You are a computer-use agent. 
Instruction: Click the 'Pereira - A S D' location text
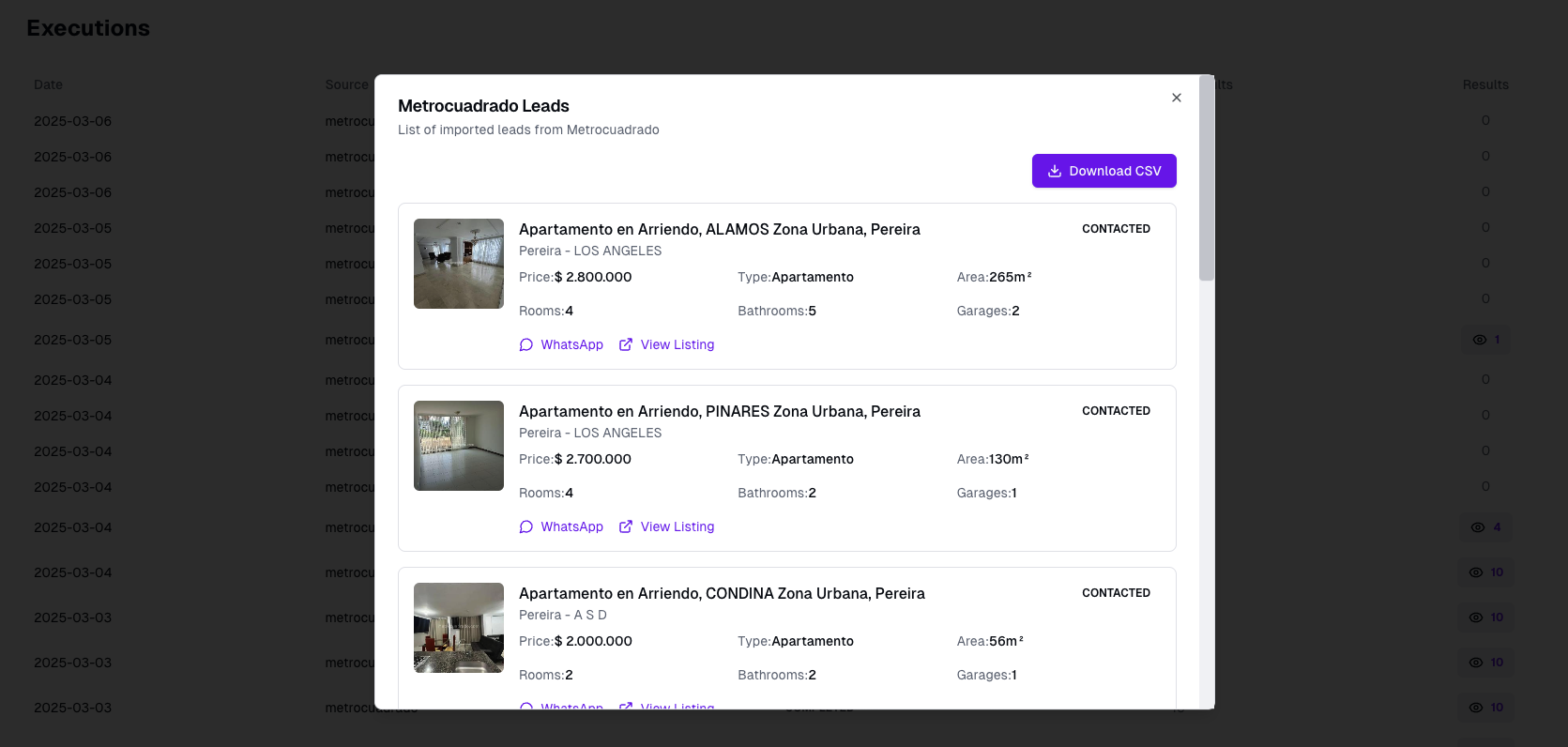pos(563,615)
